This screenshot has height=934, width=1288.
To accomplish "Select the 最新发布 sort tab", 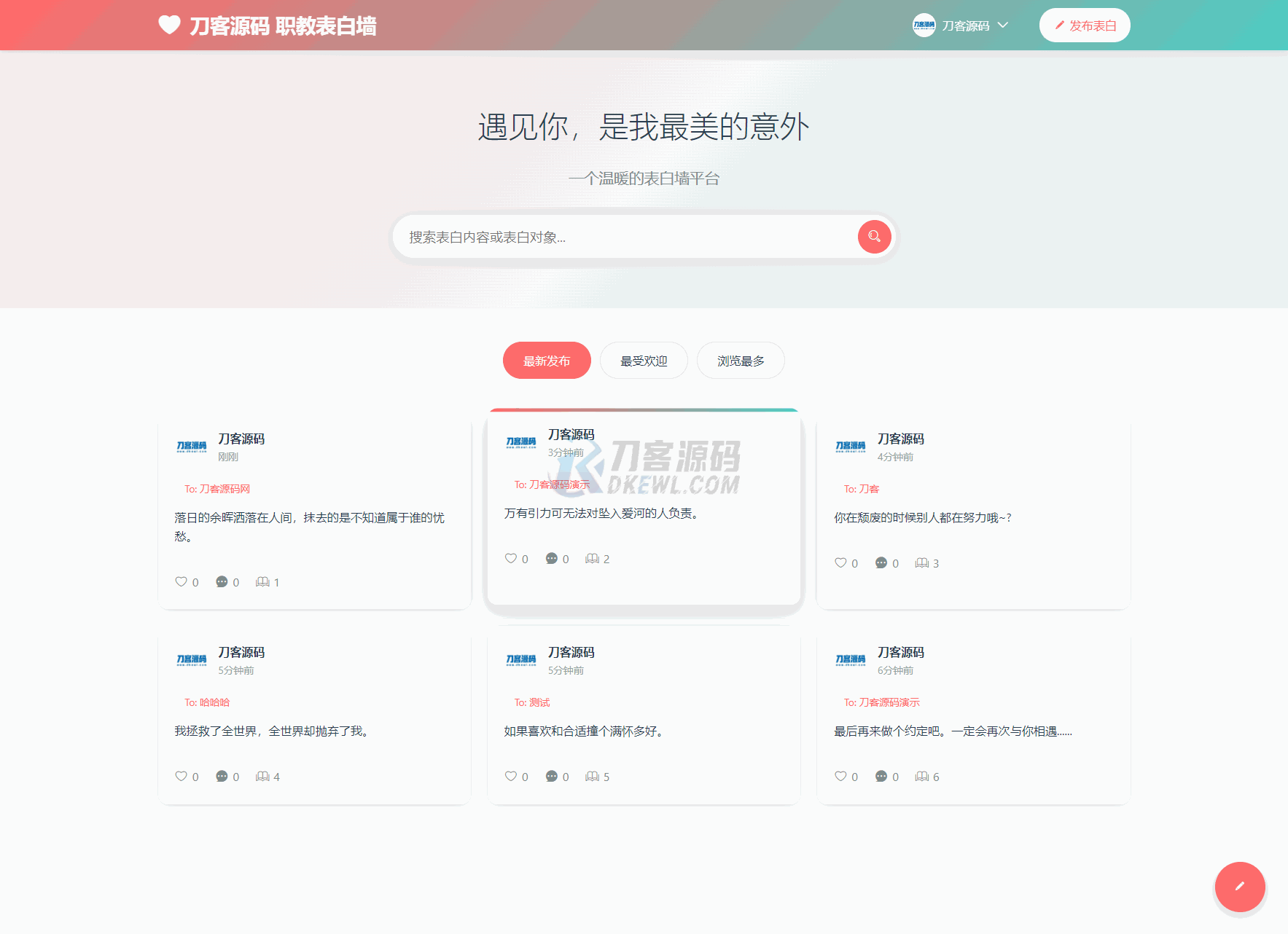I will click(547, 361).
